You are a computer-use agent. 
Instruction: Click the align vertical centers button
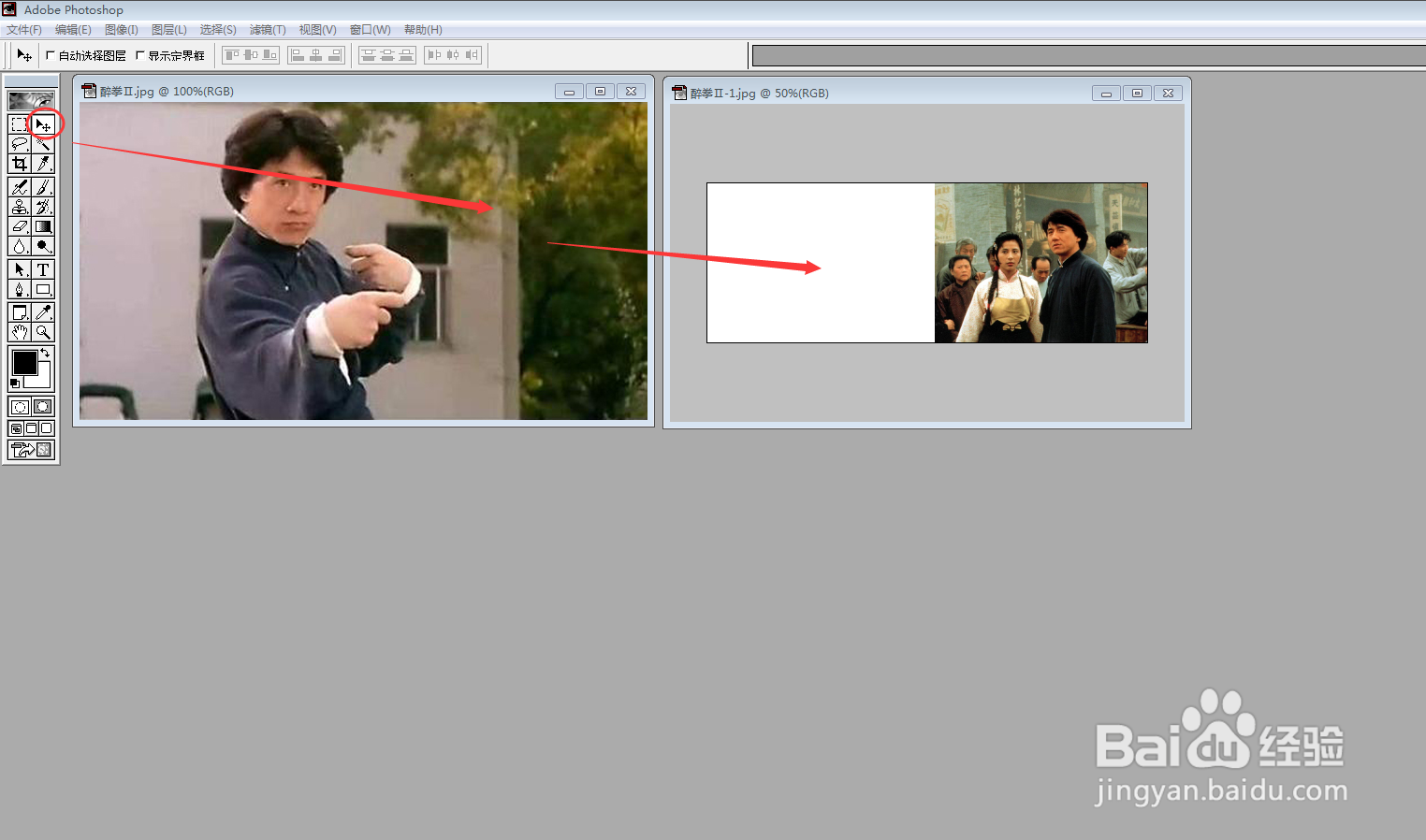251,55
